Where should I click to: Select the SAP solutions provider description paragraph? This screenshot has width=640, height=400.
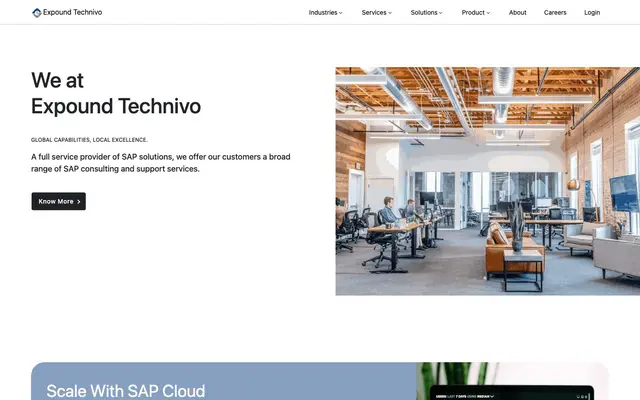161,163
